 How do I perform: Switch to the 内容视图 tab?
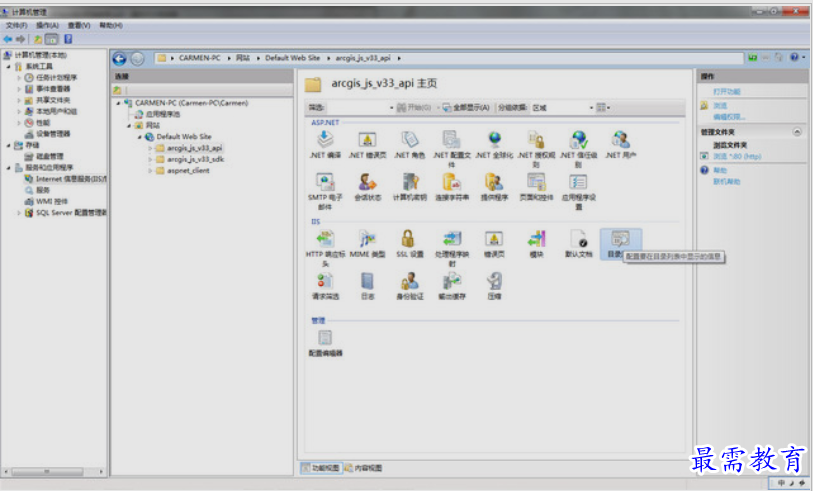[363, 468]
